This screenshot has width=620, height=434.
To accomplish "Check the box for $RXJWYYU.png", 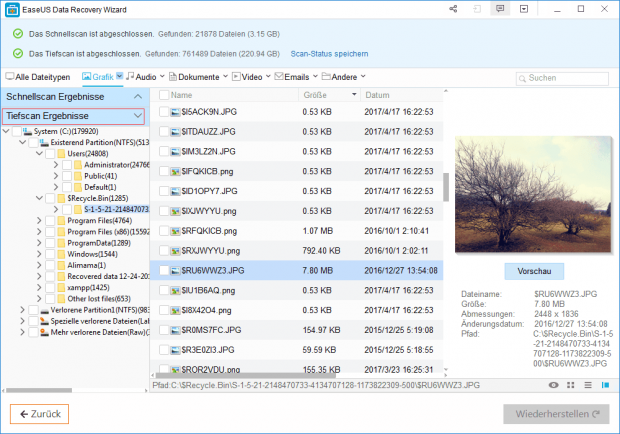I will pos(164,251).
